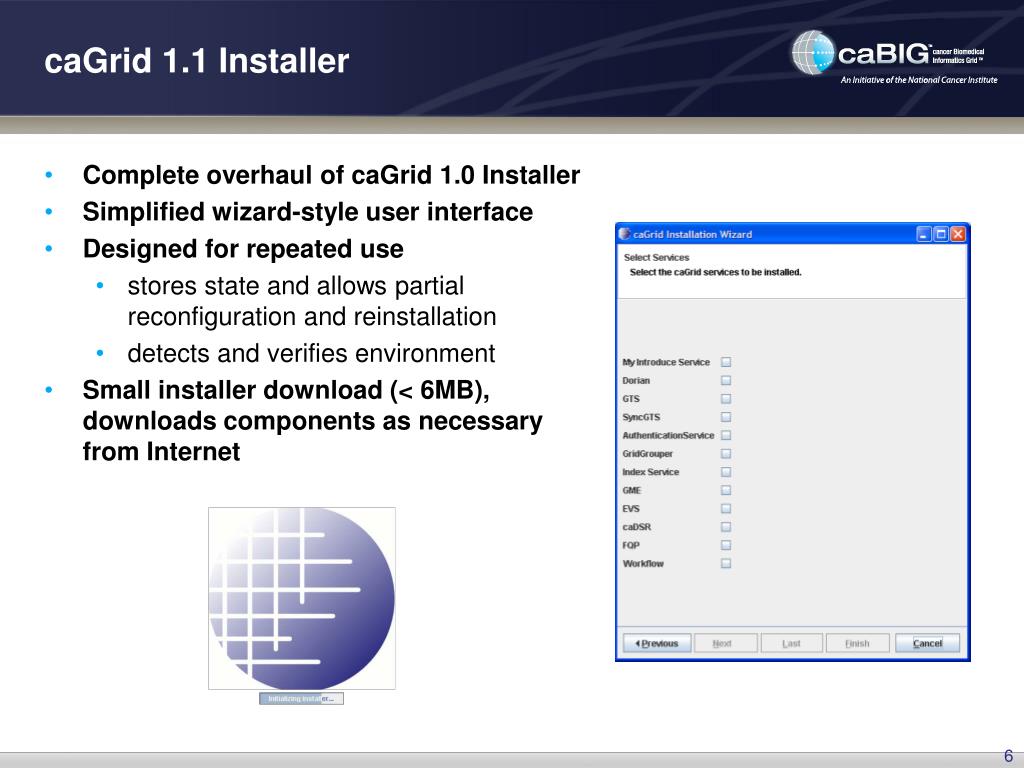Click the Finish button in wizard
The height and width of the screenshot is (768, 1024).
(857, 643)
